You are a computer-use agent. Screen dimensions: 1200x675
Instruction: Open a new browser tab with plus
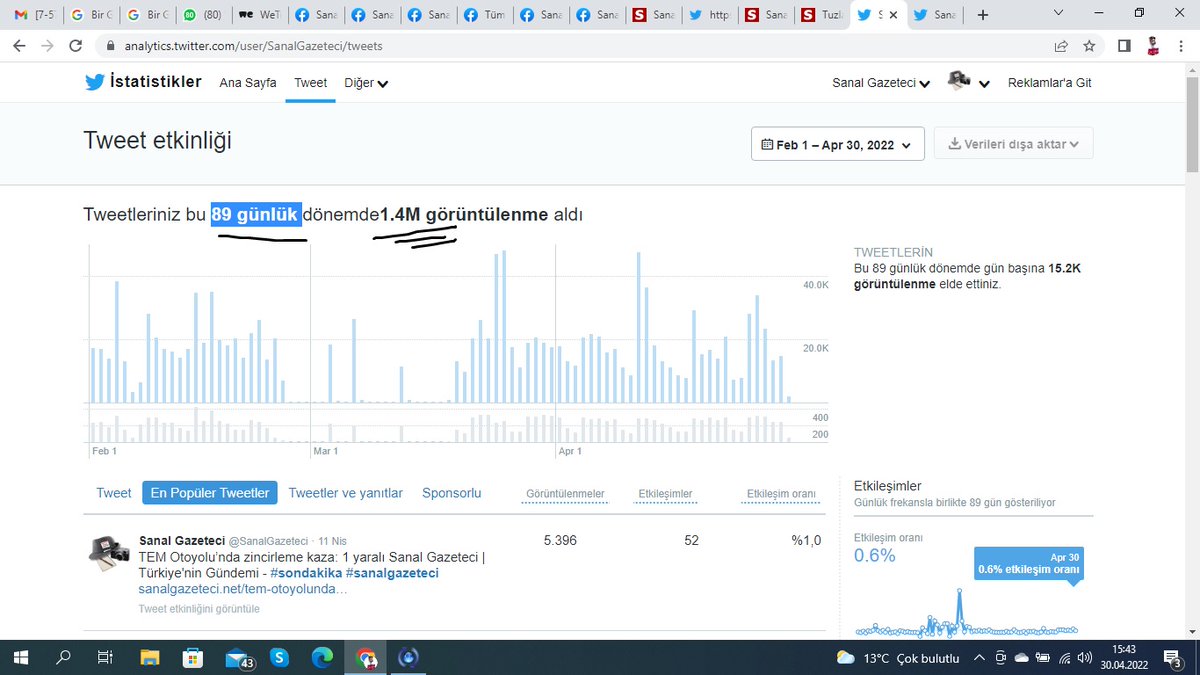(983, 15)
